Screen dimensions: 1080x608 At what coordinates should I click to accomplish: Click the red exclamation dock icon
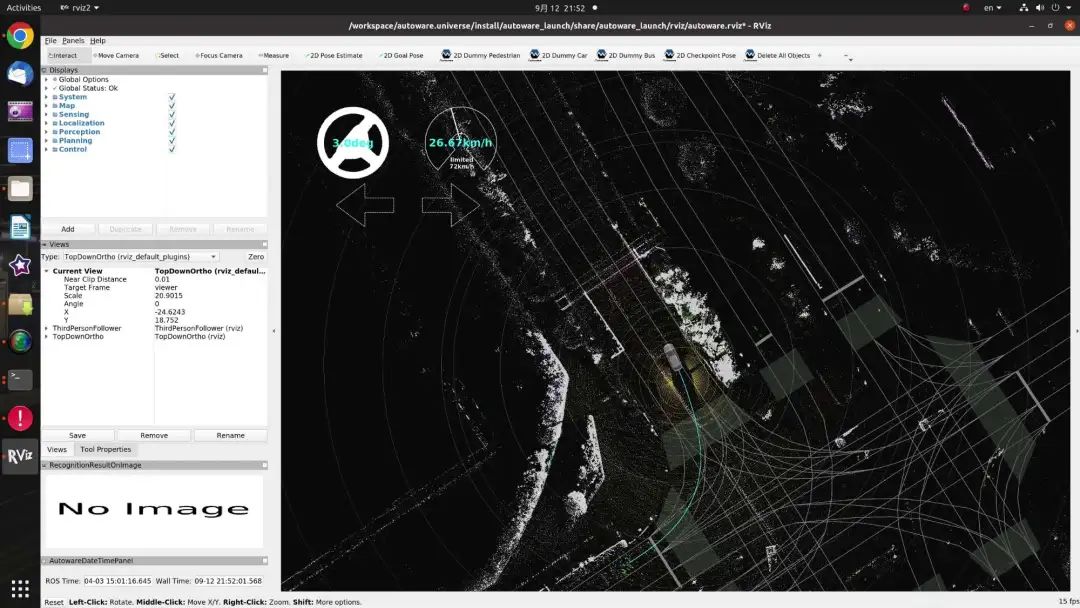[x=20, y=418]
